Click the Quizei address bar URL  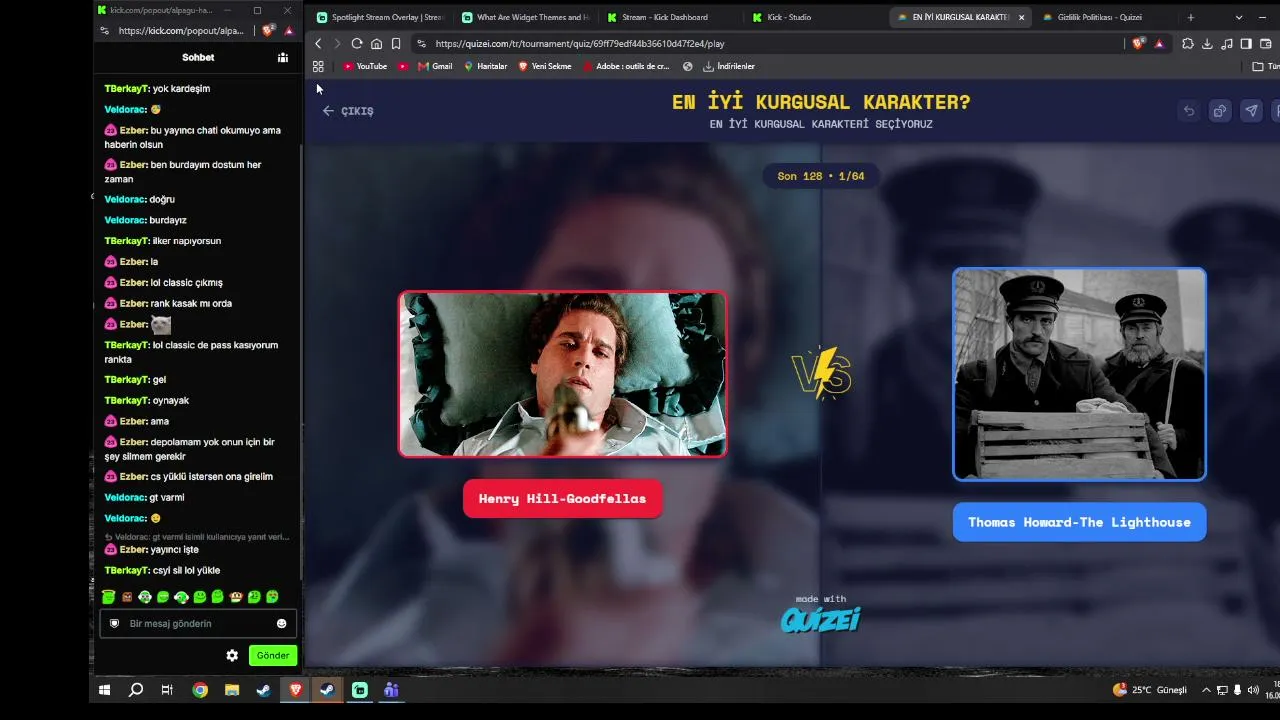click(x=580, y=44)
